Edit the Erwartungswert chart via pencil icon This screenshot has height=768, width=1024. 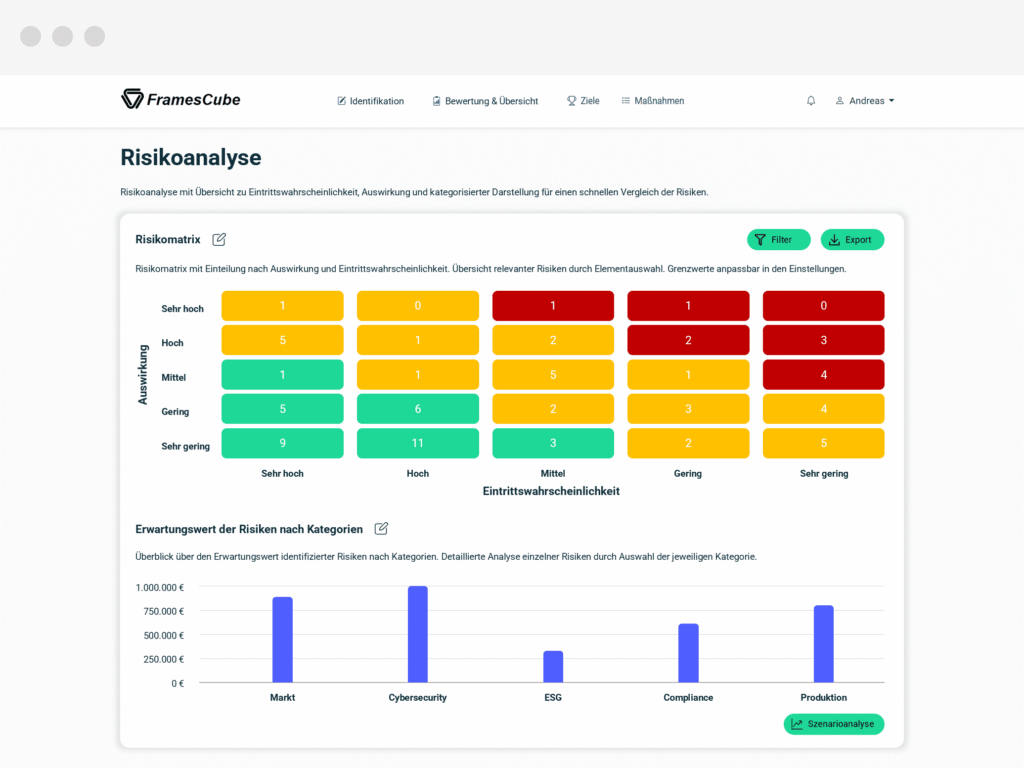[x=381, y=529]
